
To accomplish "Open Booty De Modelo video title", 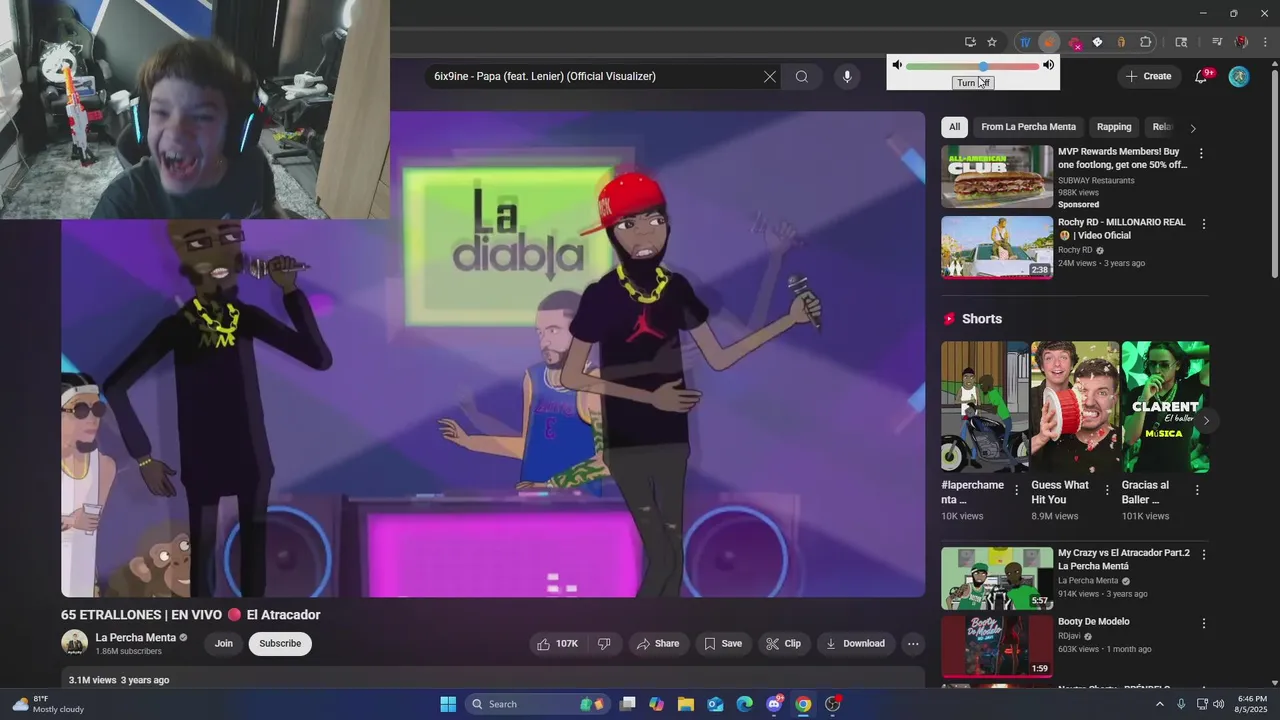I will [x=1094, y=621].
